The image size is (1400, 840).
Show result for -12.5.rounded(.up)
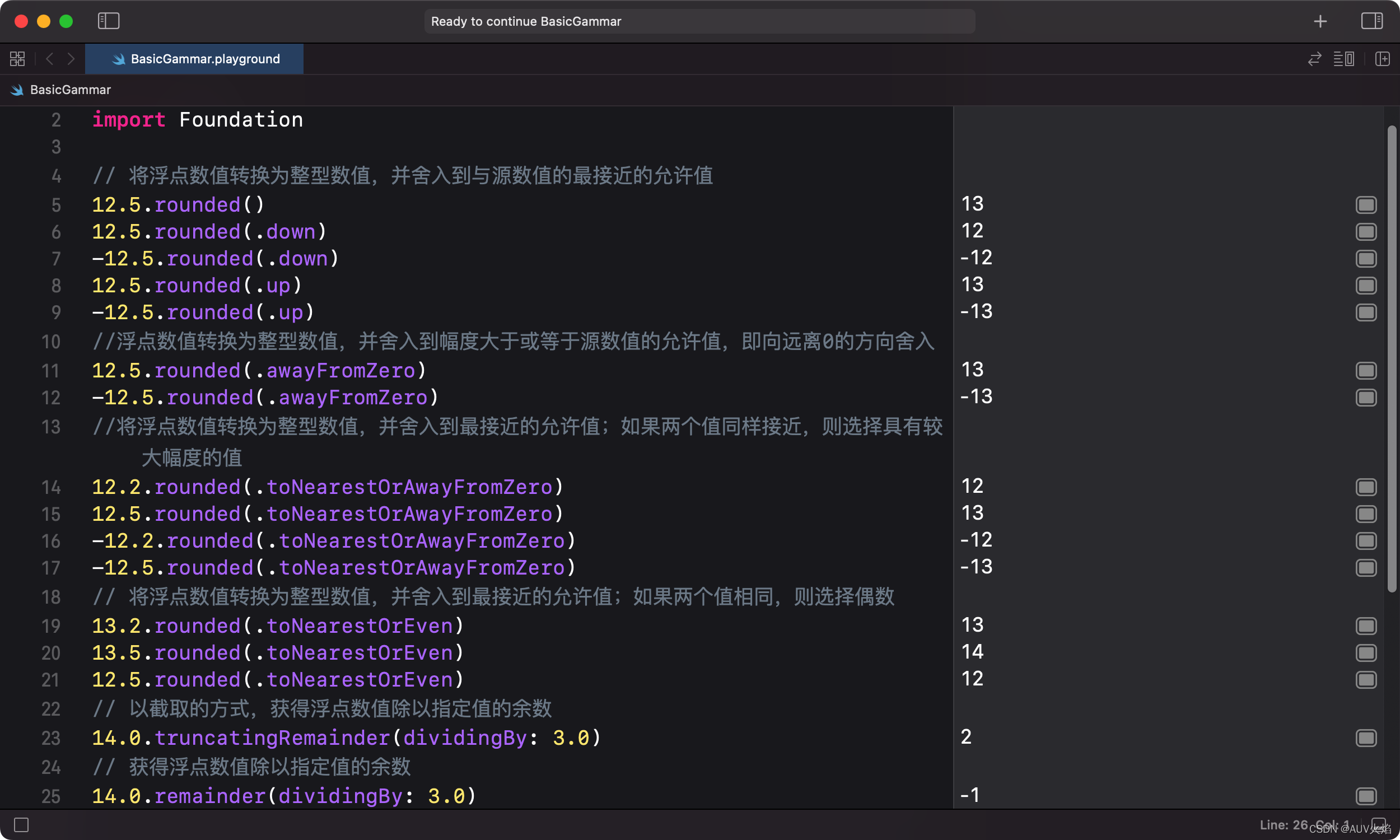pyautogui.click(x=1365, y=312)
